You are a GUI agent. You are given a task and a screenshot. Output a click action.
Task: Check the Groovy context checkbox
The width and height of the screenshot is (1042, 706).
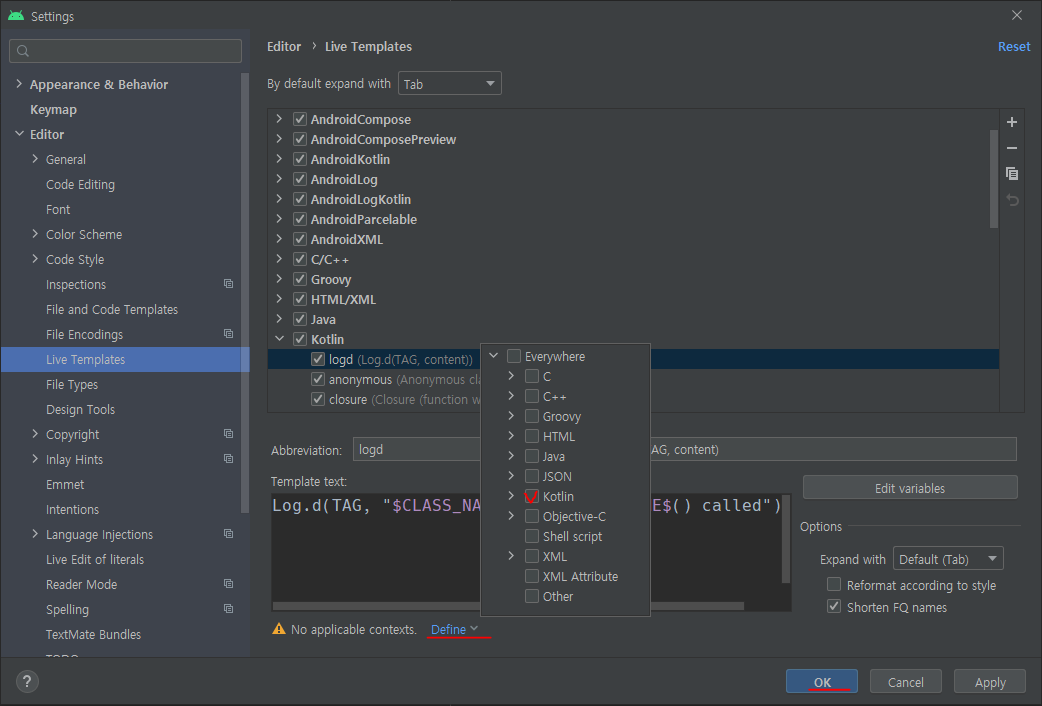[532, 417]
